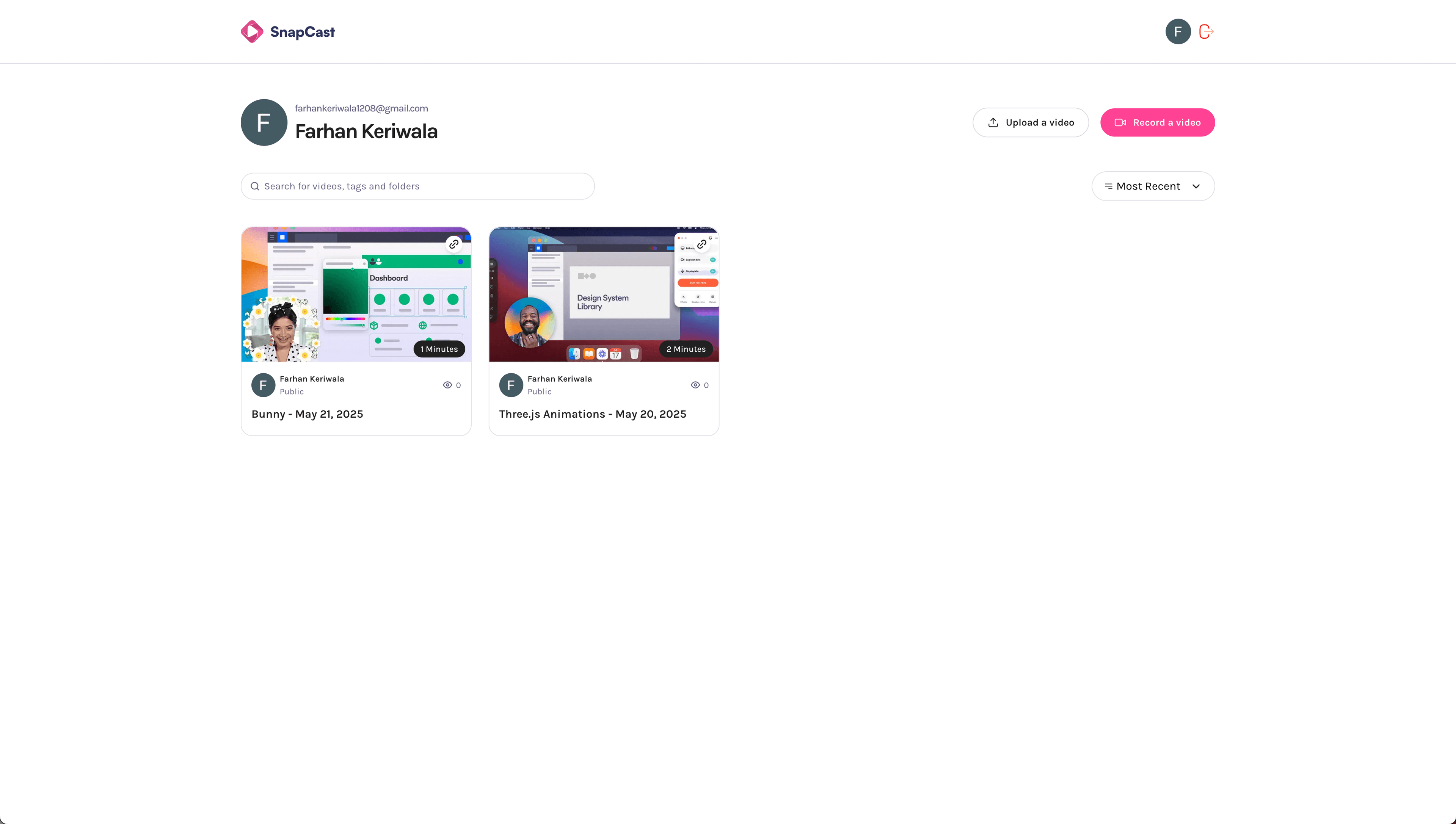This screenshot has width=1456, height=824.
Task: Click the large profile avatar F
Action: pos(264,122)
